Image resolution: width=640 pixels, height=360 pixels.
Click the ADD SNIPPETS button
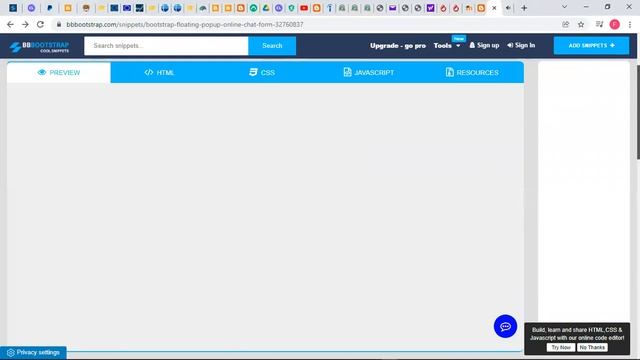591,46
